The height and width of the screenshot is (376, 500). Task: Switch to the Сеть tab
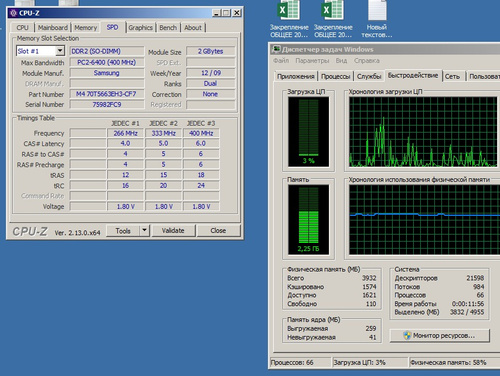[x=452, y=76]
